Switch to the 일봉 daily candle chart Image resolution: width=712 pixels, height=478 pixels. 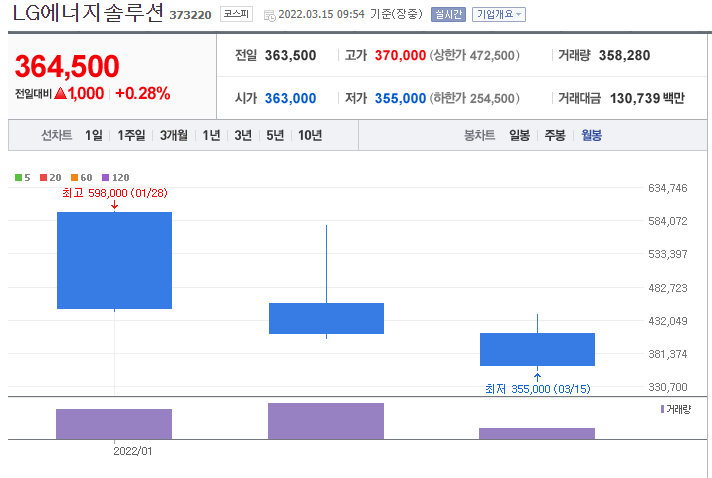click(x=519, y=135)
